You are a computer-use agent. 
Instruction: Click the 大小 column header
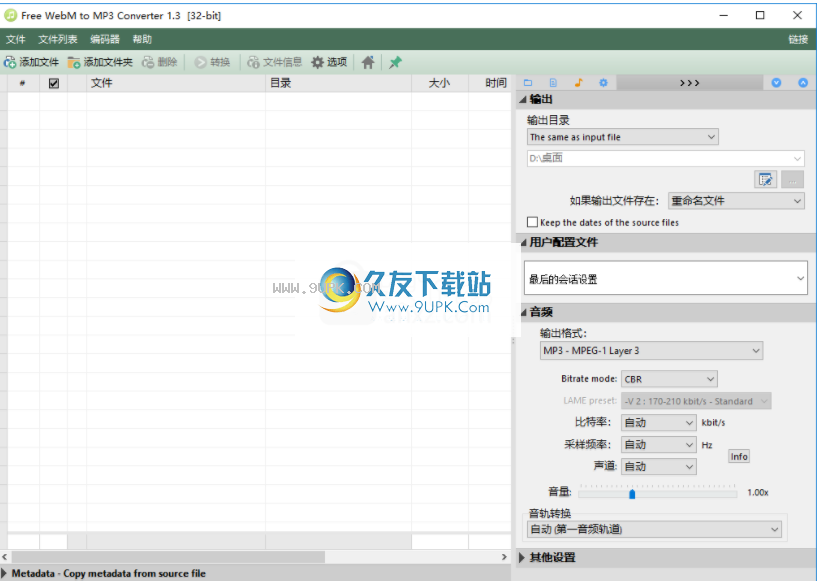pos(440,83)
